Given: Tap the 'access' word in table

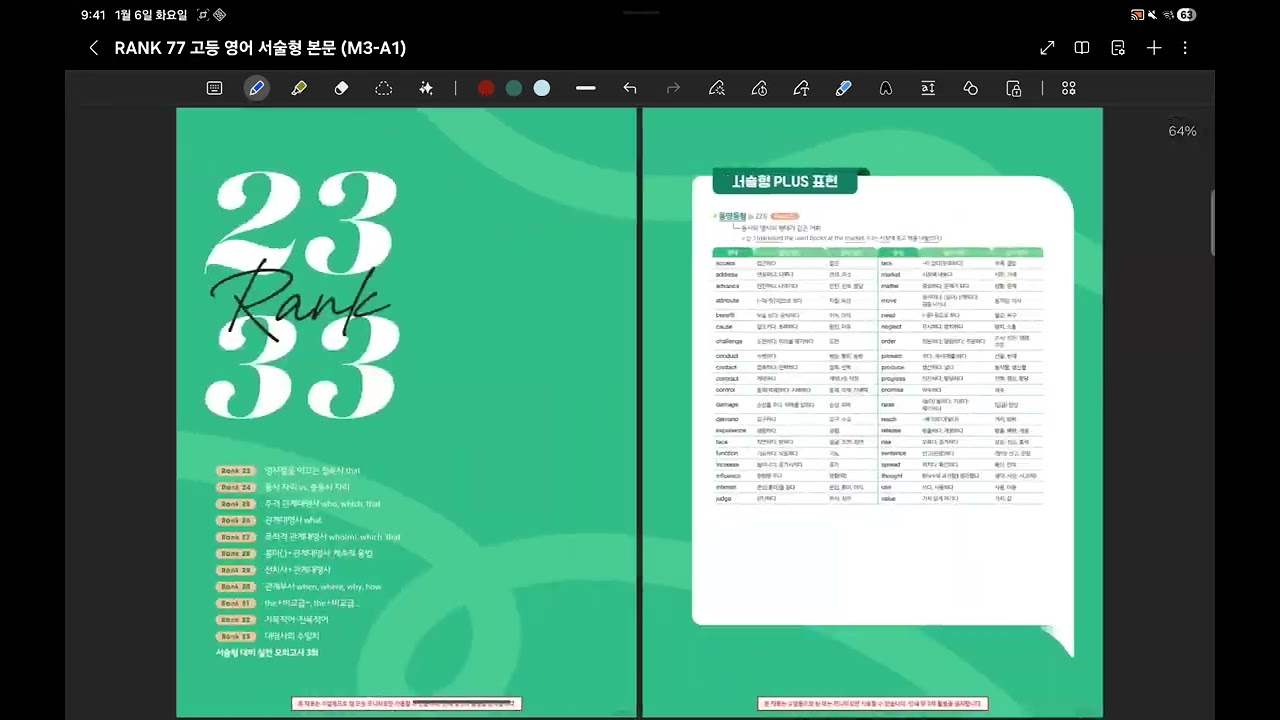Looking at the screenshot, I should (x=726, y=263).
